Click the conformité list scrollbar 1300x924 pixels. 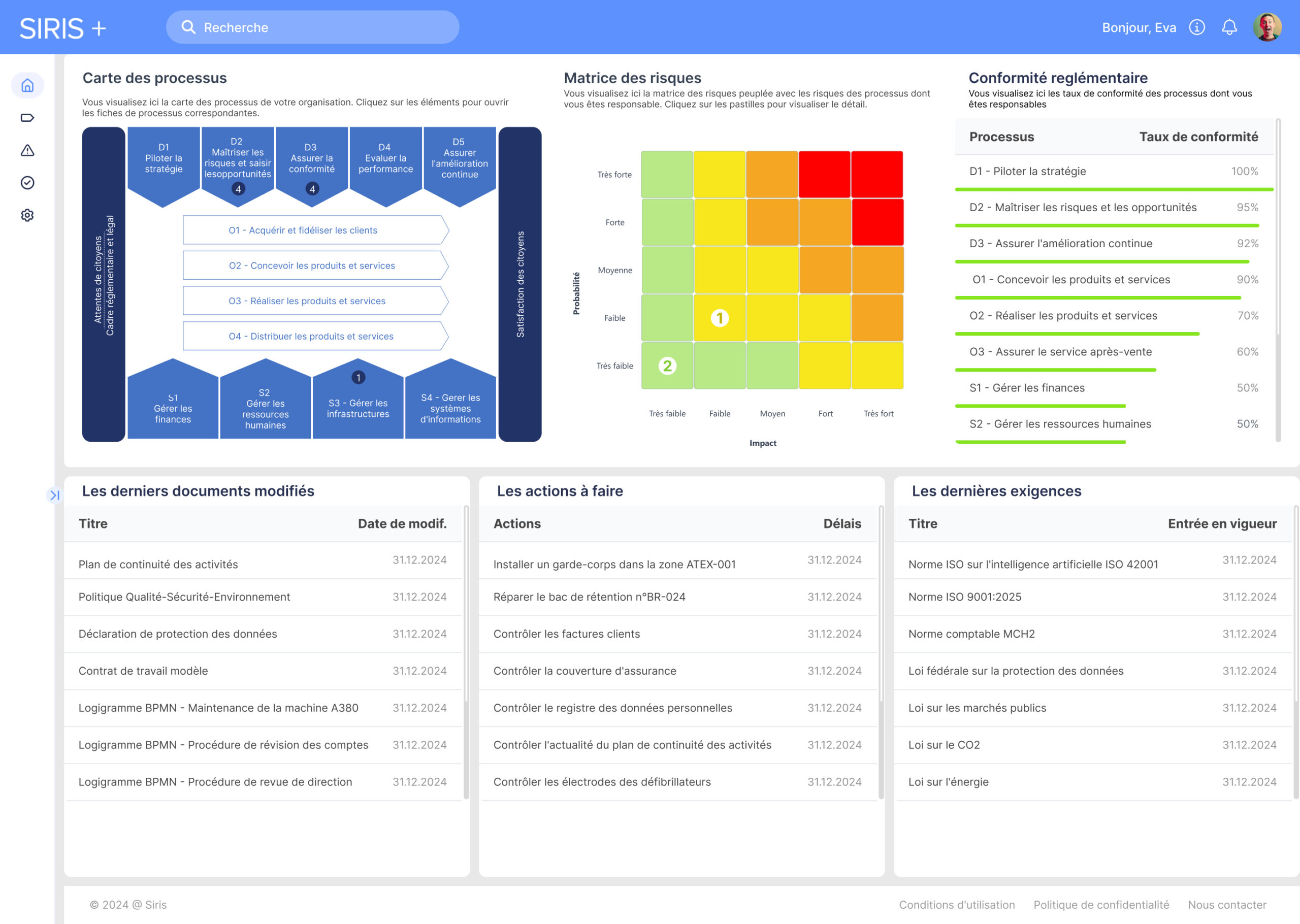pyautogui.click(x=1278, y=227)
